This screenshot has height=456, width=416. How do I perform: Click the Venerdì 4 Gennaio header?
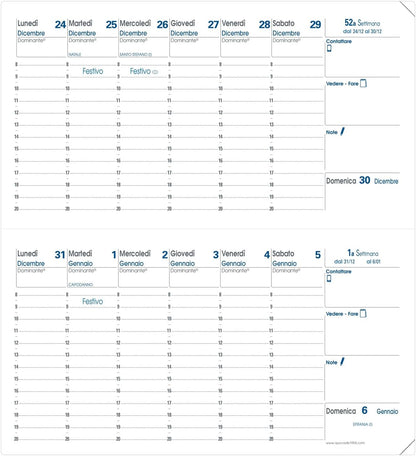(245, 258)
